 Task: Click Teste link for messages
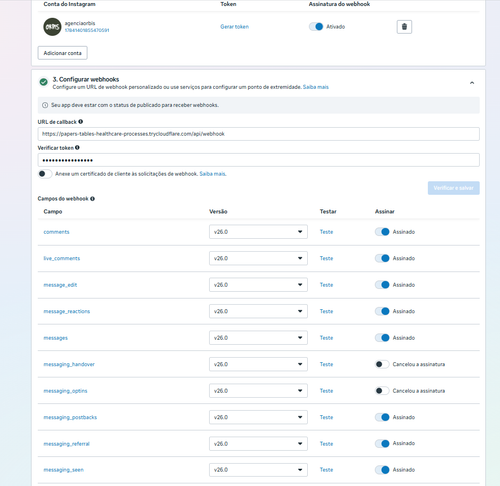(x=326, y=338)
